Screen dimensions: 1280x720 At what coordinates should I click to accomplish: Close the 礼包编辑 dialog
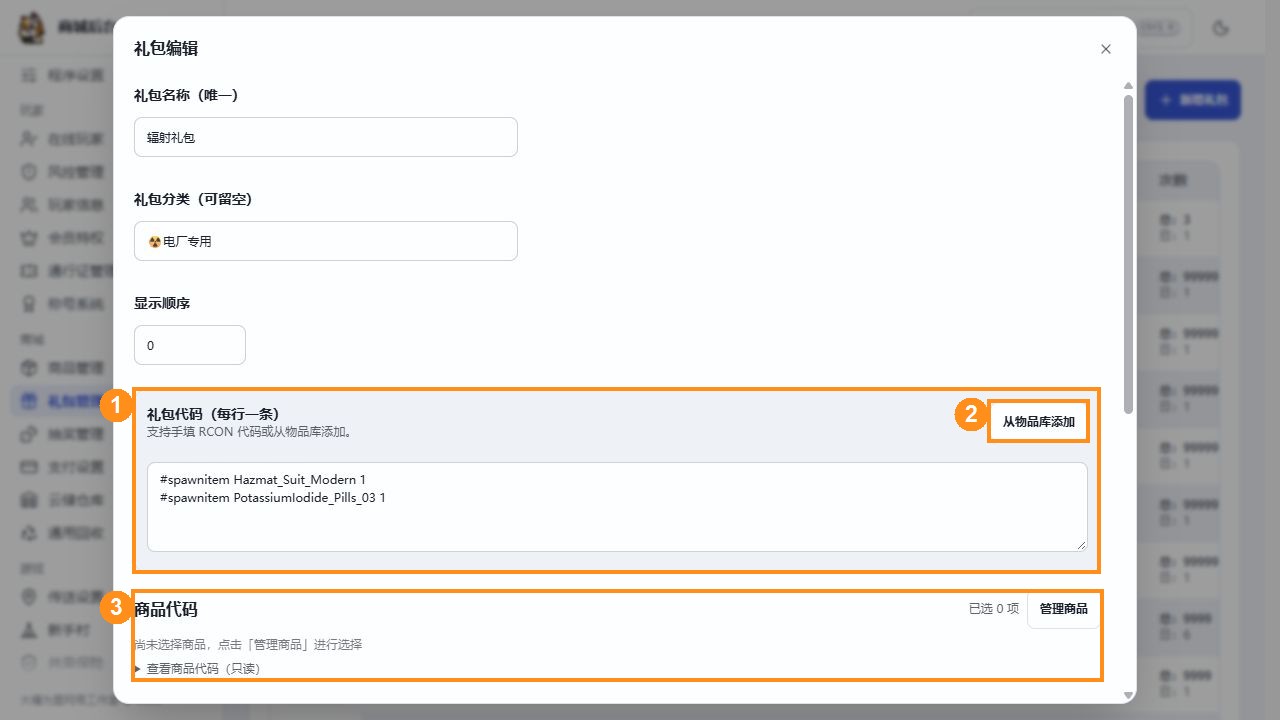pos(1105,49)
